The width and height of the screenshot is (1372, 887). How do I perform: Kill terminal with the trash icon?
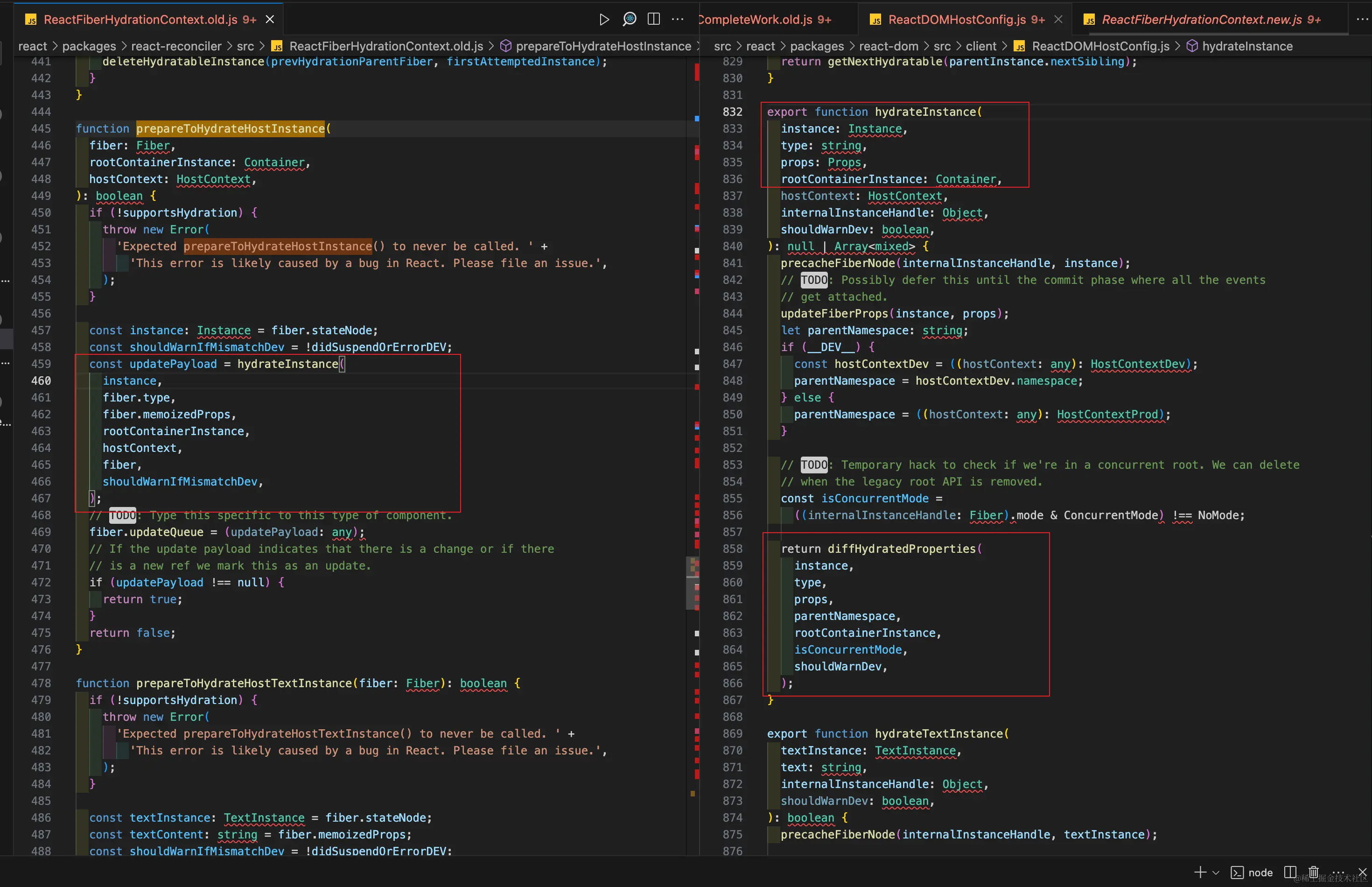1313,873
